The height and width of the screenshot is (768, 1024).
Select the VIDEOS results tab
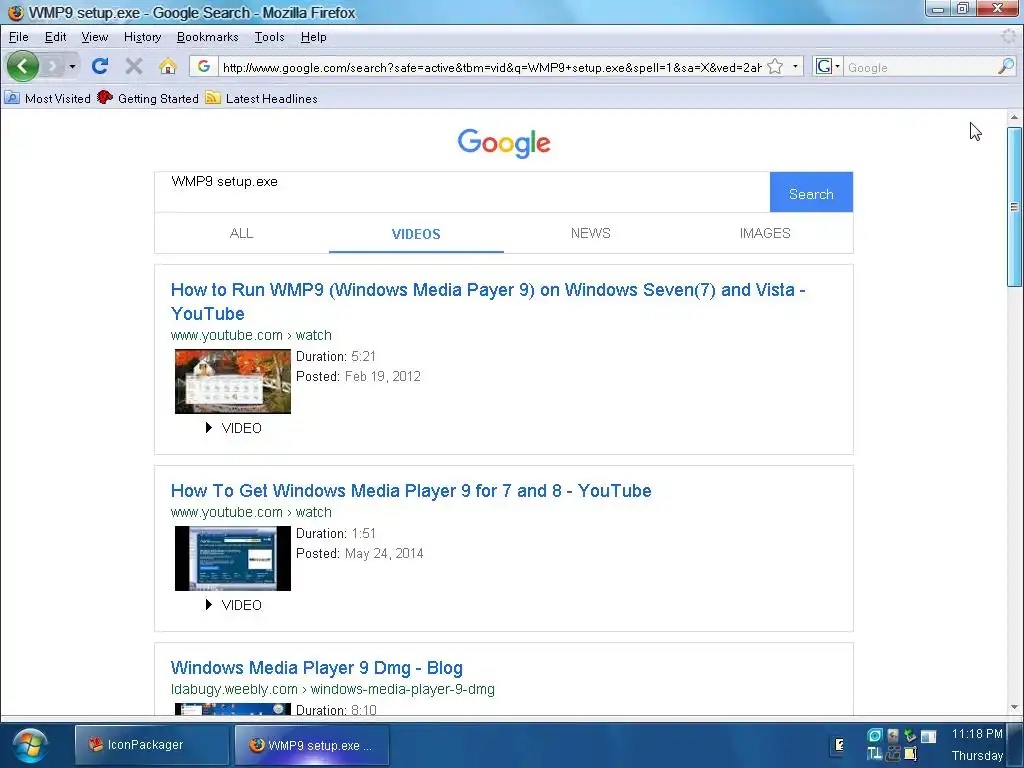click(416, 234)
